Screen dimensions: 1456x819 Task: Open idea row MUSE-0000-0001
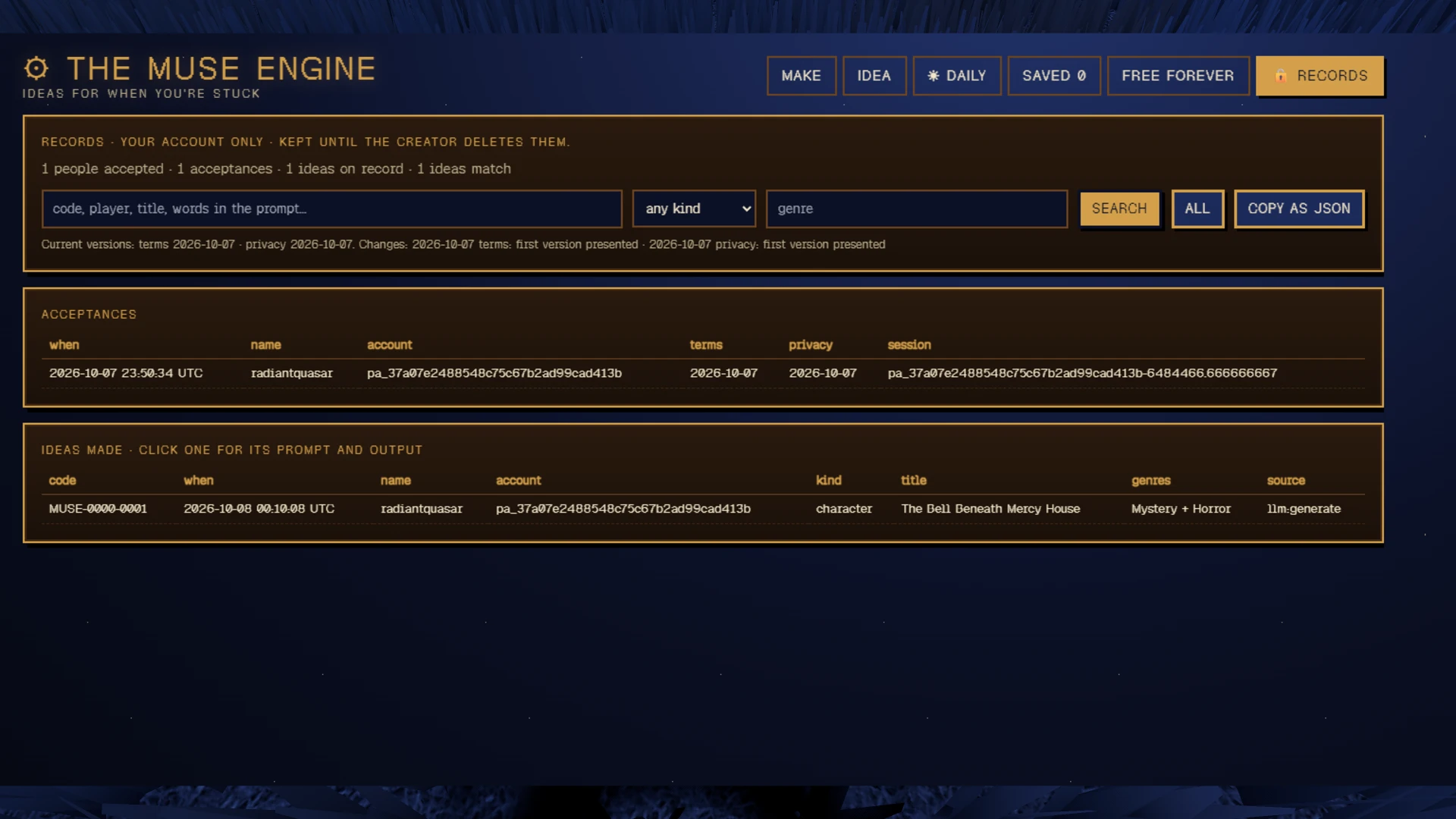pos(703,509)
